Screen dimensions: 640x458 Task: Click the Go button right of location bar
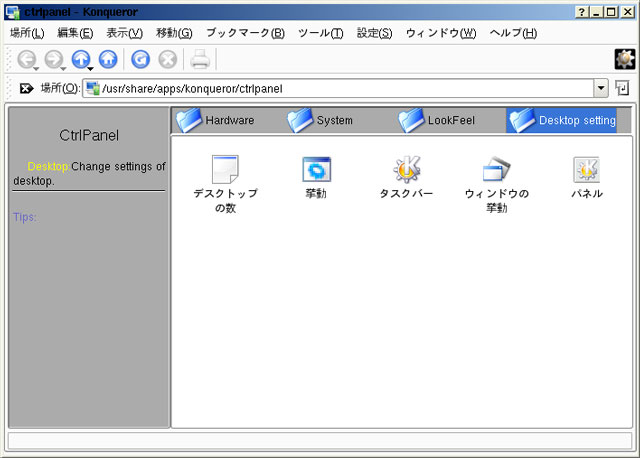coord(624,89)
